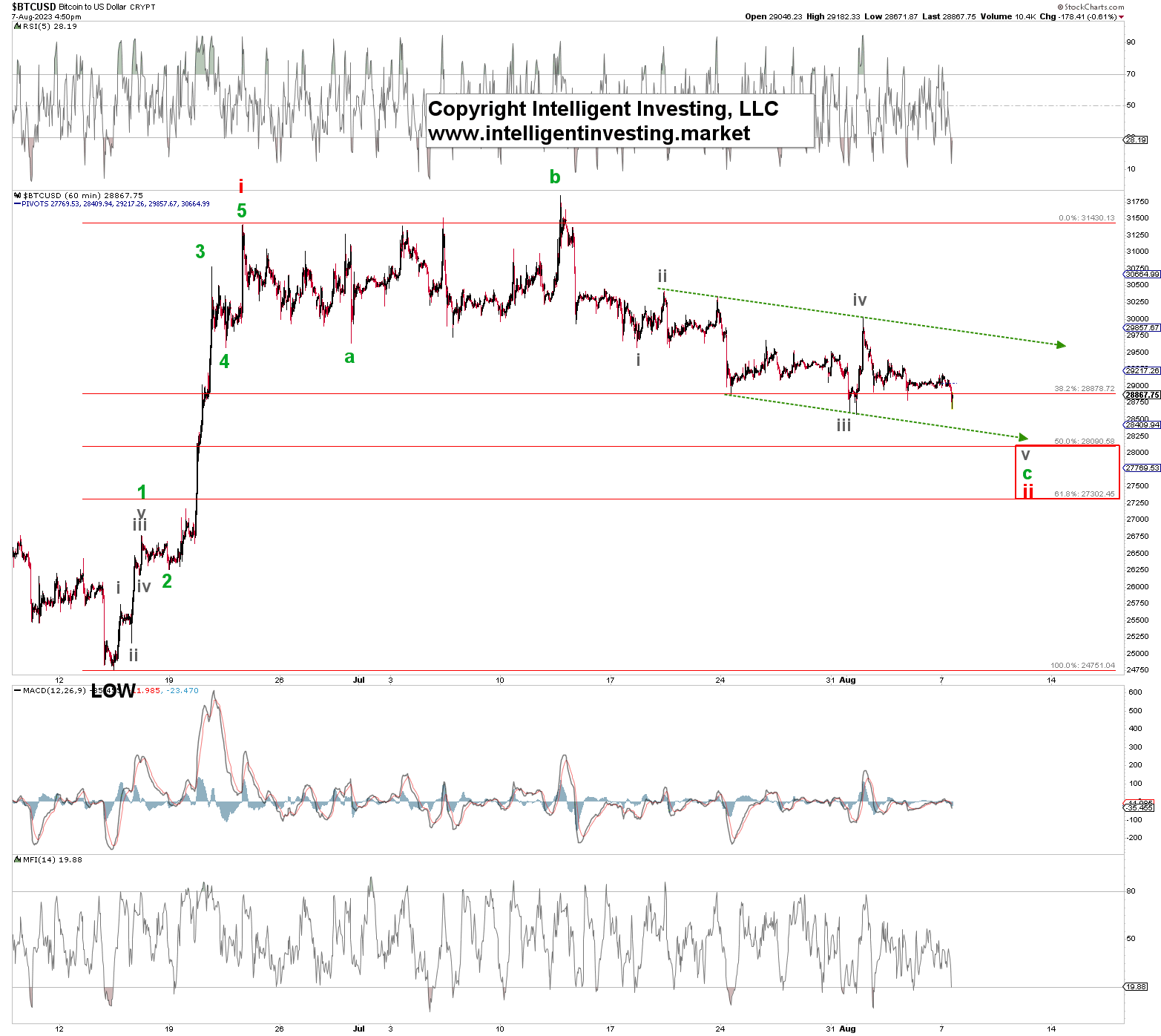The image size is (1161, 1036).
Task: Click the green '5' wave label
Action: pyautogui.click(x=242, y=212)
